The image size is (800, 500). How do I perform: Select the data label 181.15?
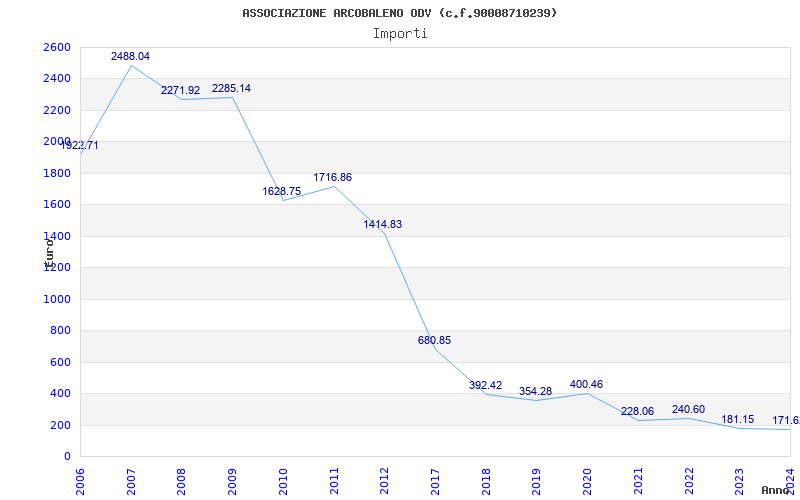click(x=737, y=419)
